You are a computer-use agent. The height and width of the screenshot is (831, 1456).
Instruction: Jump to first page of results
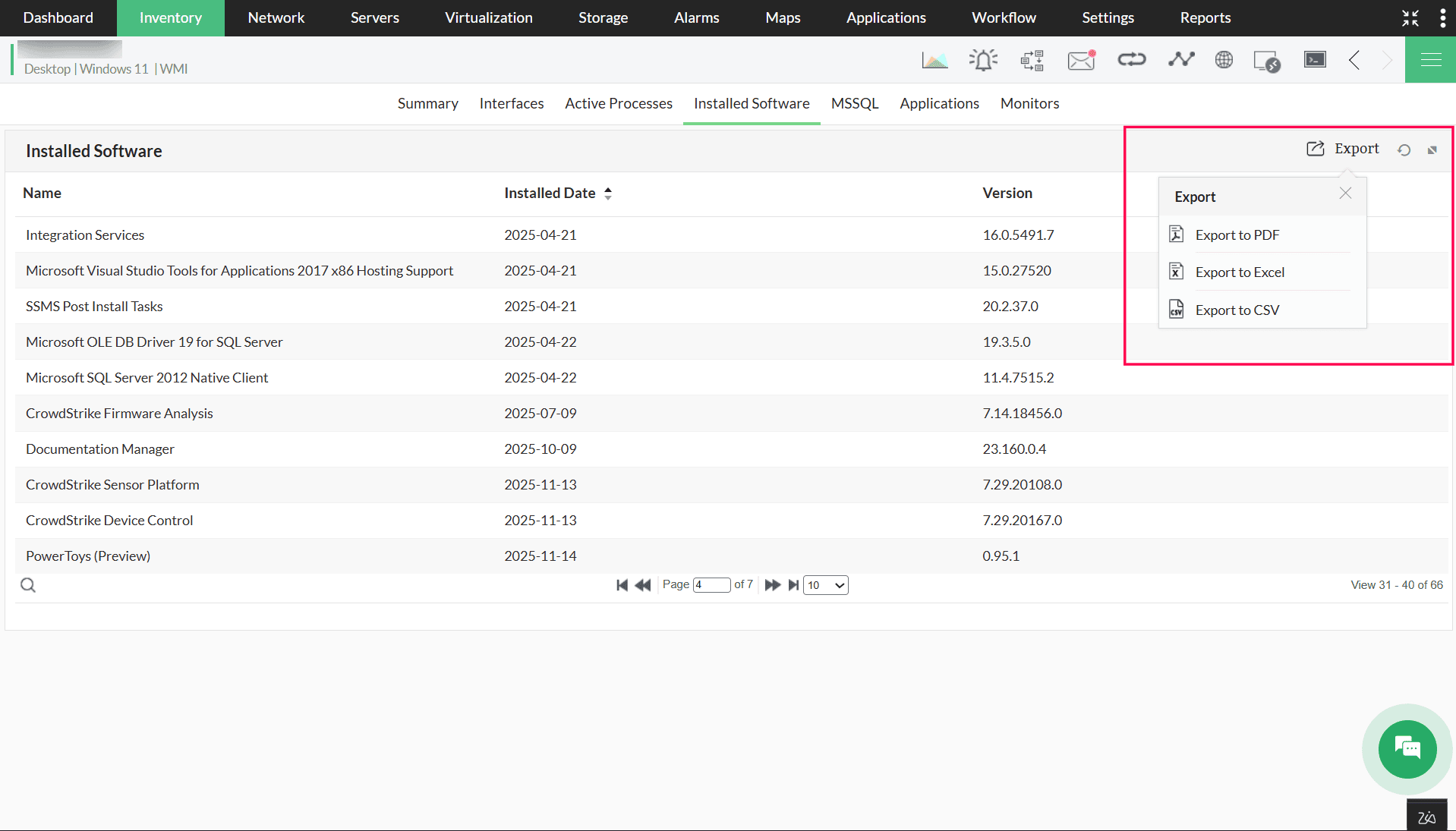click(622, 585)
